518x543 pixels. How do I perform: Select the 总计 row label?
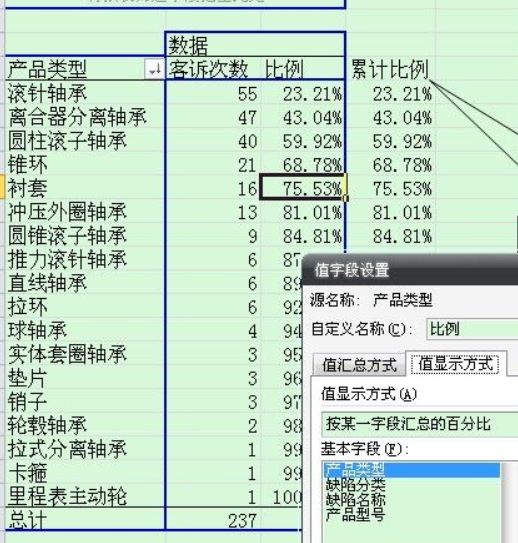[27, 520]
